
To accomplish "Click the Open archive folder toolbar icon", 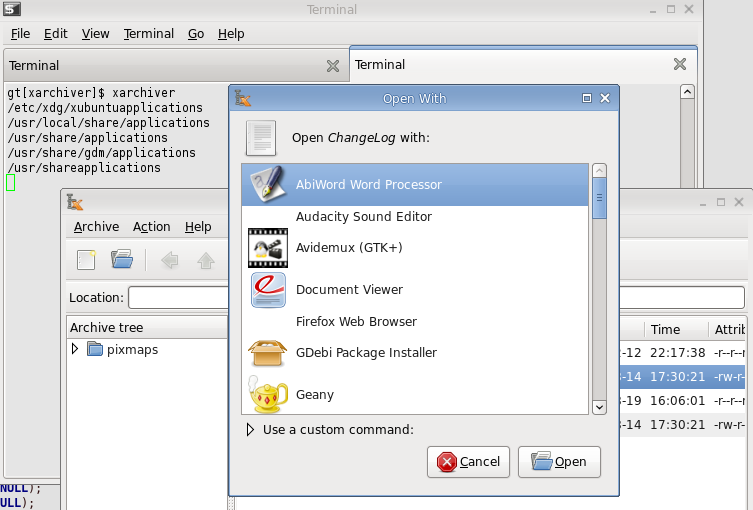I will pos(122,261).
